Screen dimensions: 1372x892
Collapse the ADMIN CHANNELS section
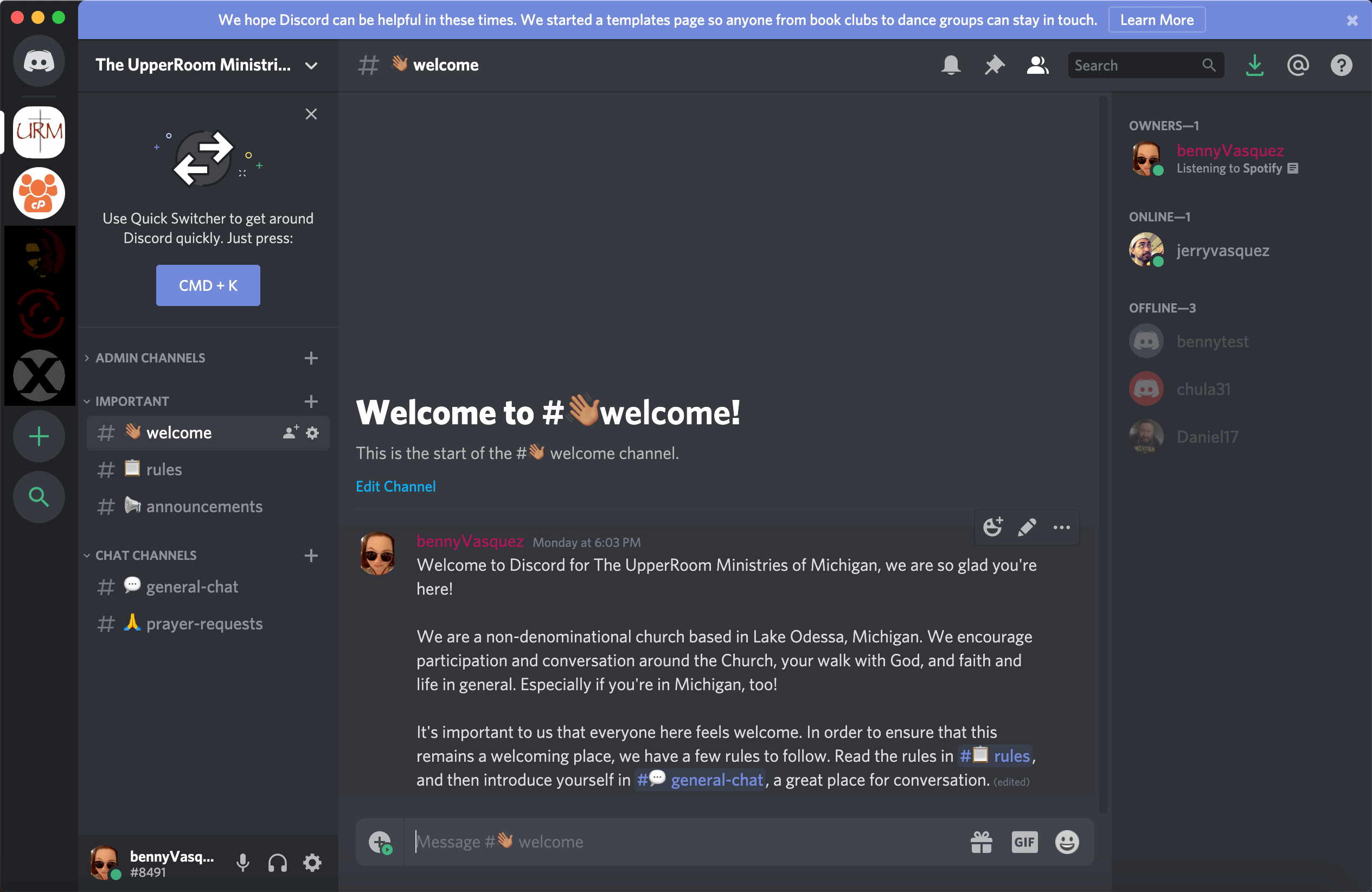(151, 357)
